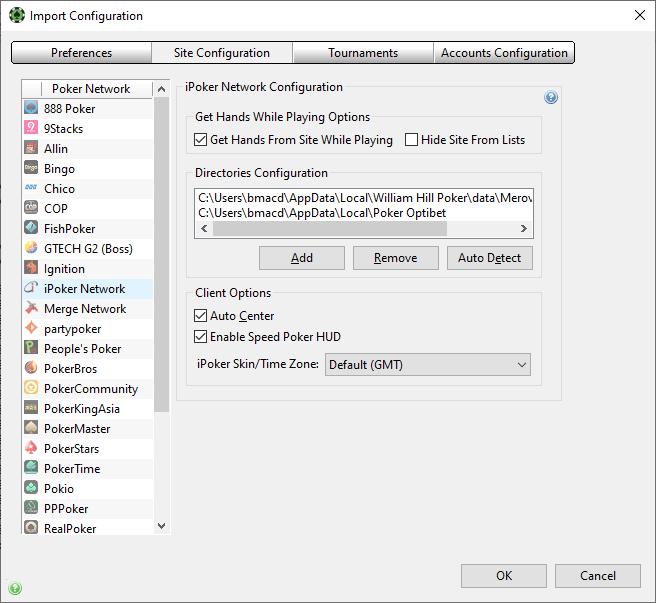
Task: Click the directories list right scroll arrow
Action: pos(523,228)
